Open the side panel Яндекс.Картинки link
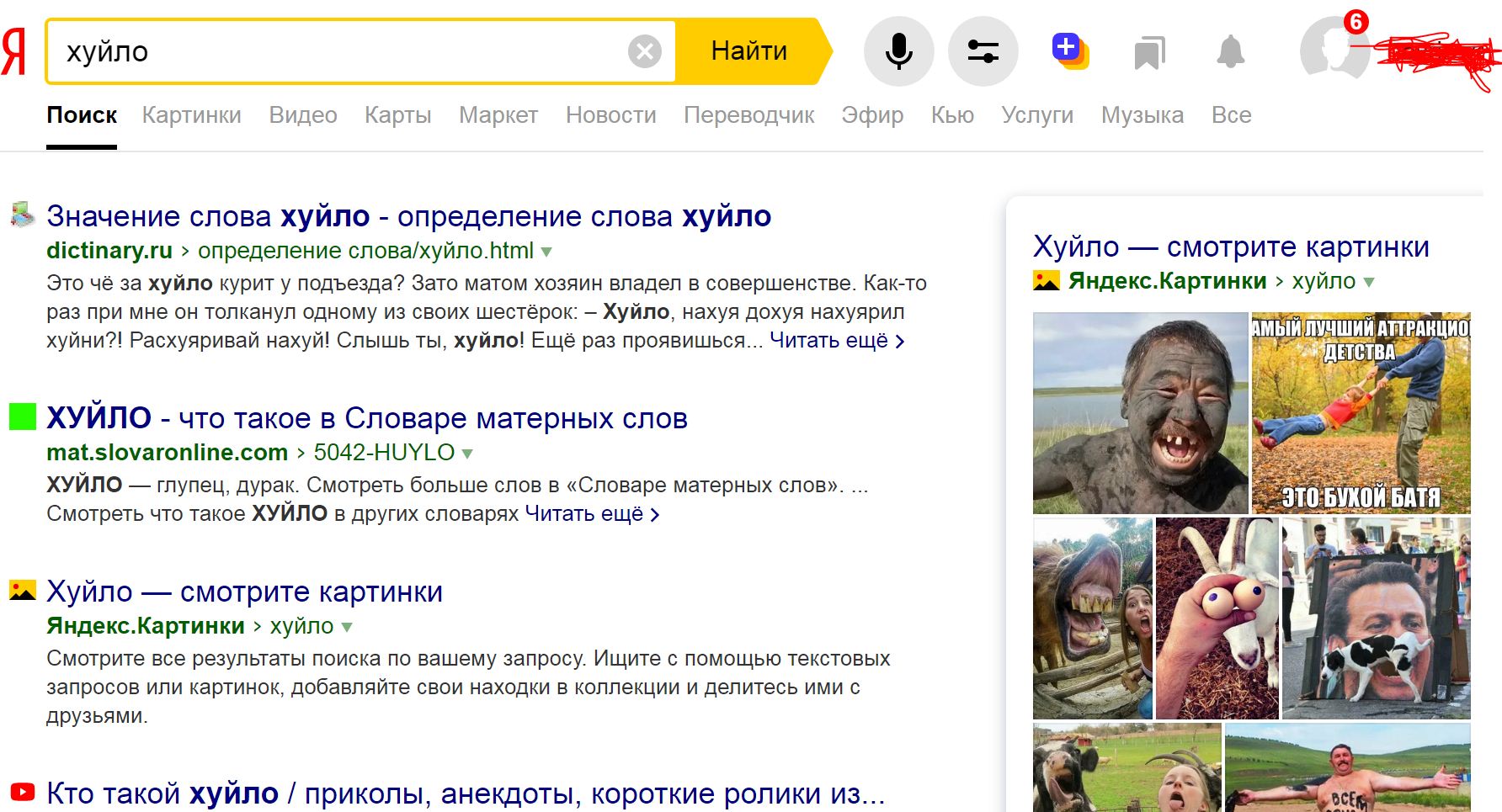This screenshot has height=812, width=1502. point(1168,281)
